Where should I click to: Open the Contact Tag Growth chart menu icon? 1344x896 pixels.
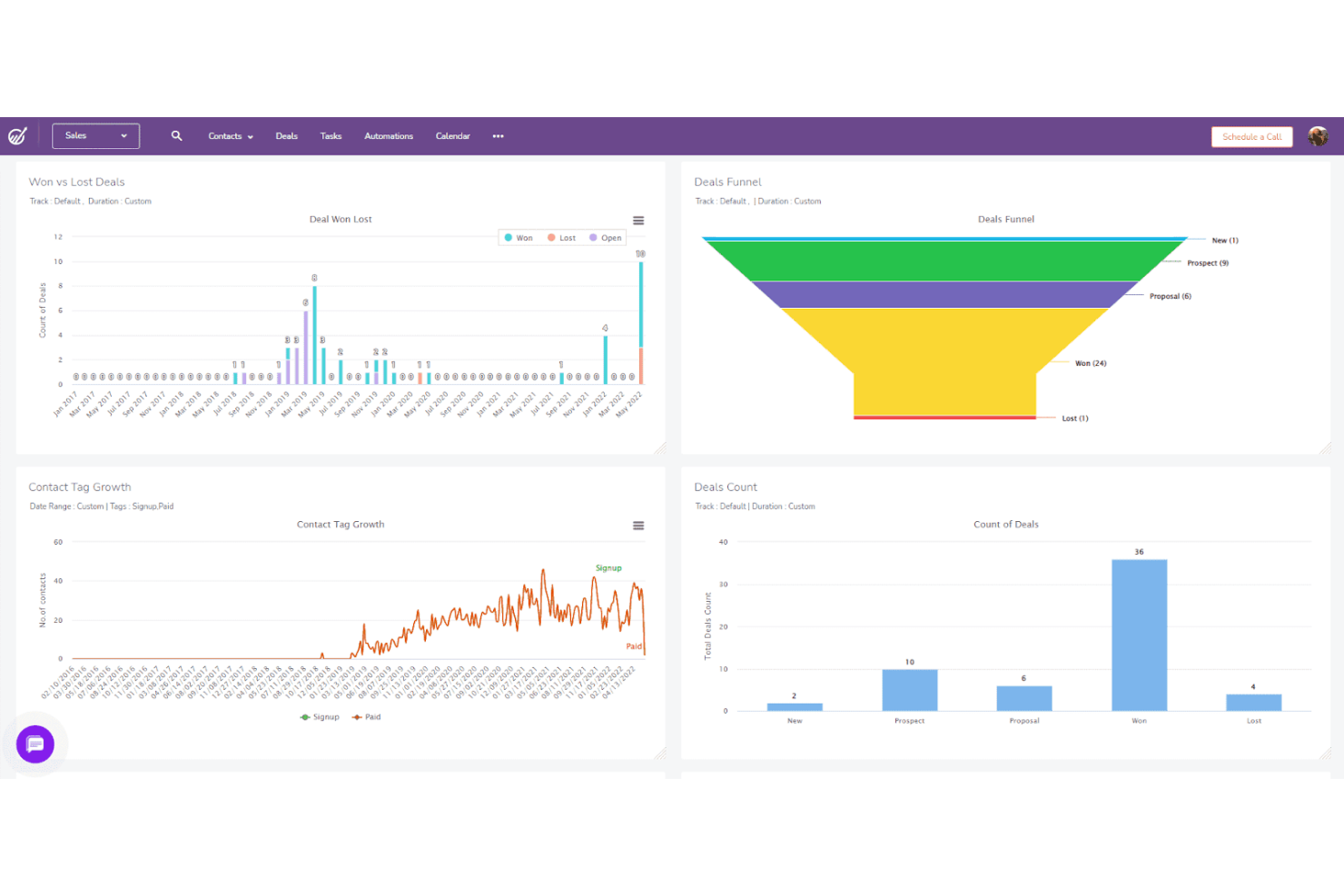[x=638, y=525]
